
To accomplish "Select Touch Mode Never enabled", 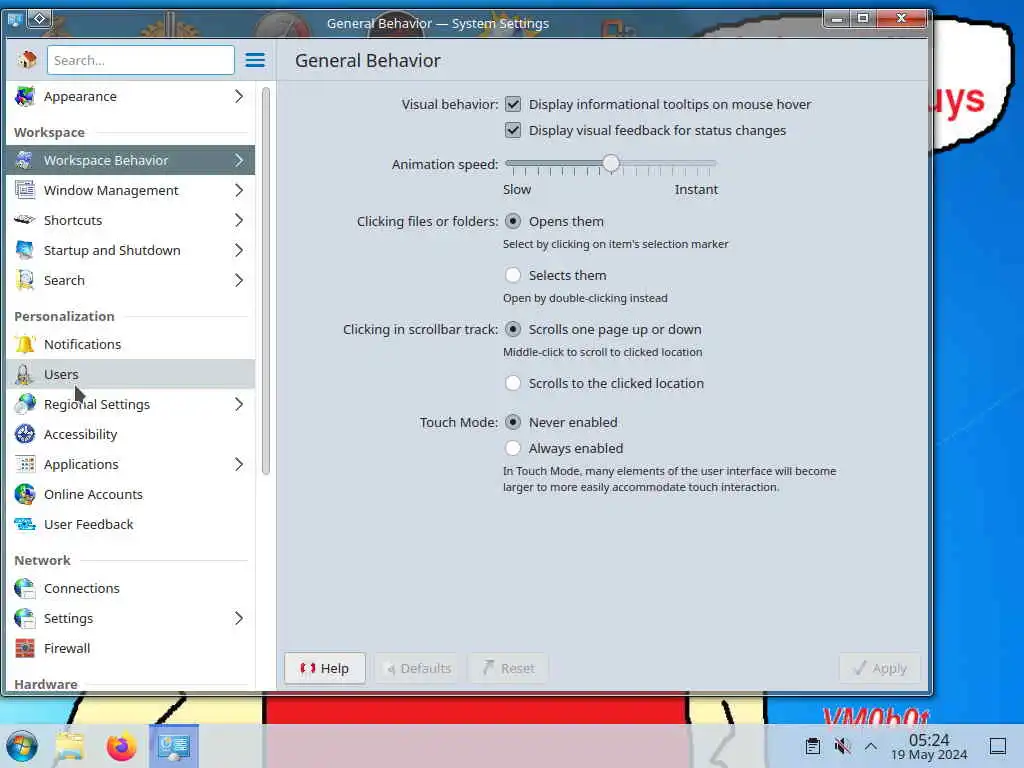I will click(x=513, y=423).
